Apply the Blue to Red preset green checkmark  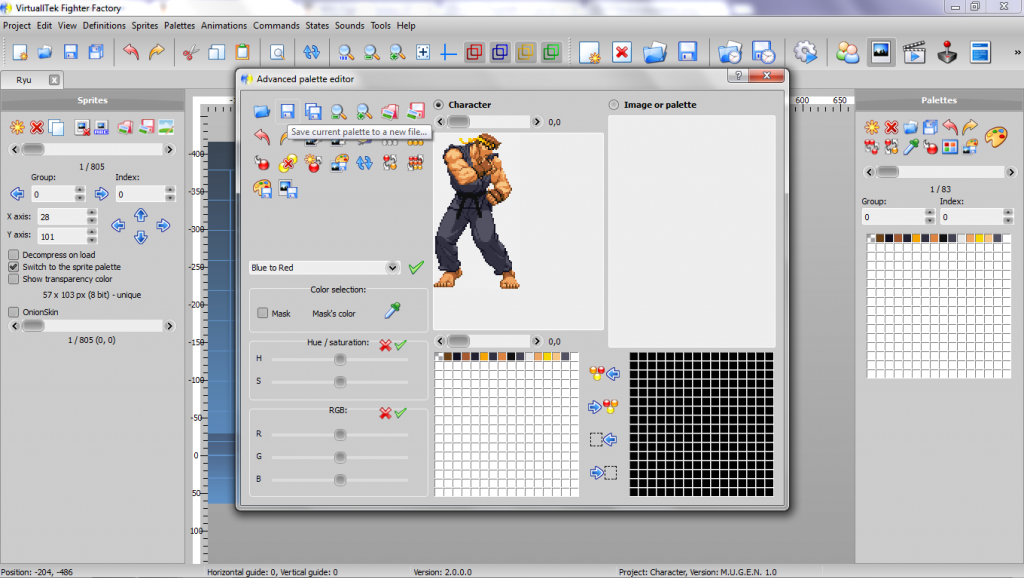coord(416,267)
